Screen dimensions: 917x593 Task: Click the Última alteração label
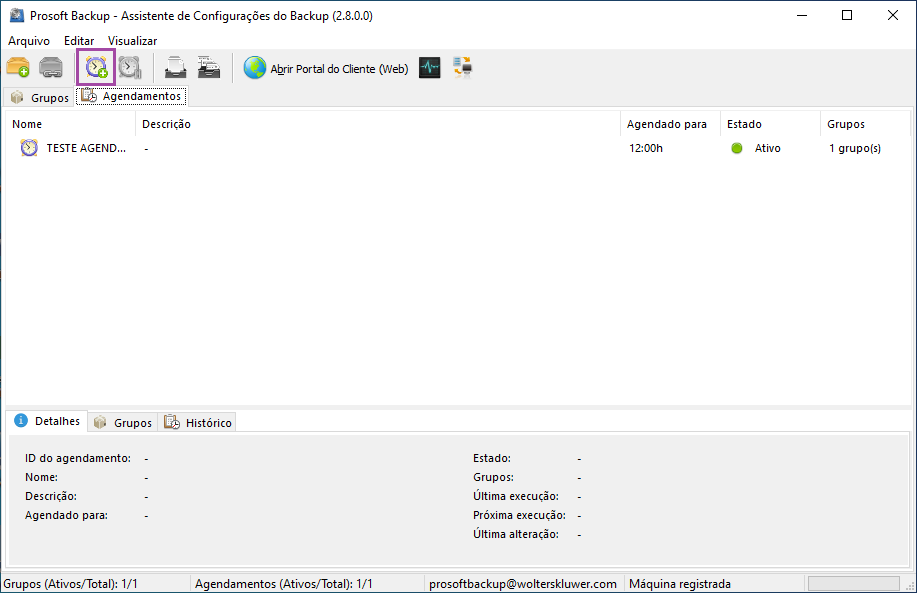pyautogui.click(x=516, y=534)
